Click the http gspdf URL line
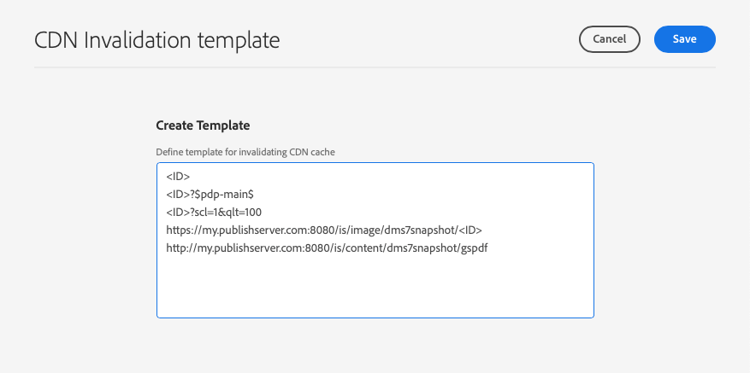Screen dimensions: 750x373 coord(327,249)
